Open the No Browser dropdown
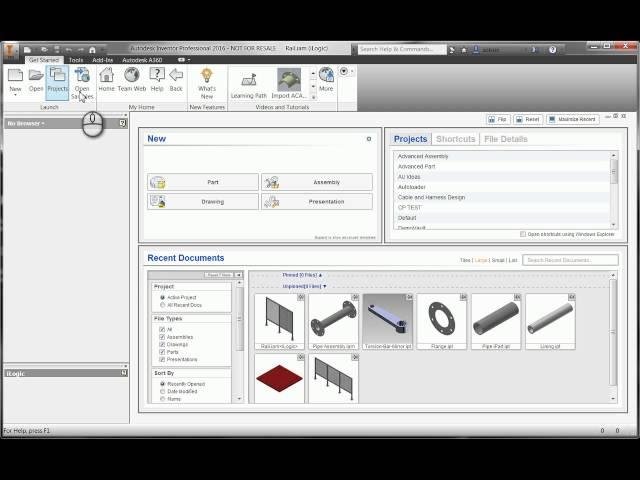This screenshot has height=480, width=640. tap(26, 123)
